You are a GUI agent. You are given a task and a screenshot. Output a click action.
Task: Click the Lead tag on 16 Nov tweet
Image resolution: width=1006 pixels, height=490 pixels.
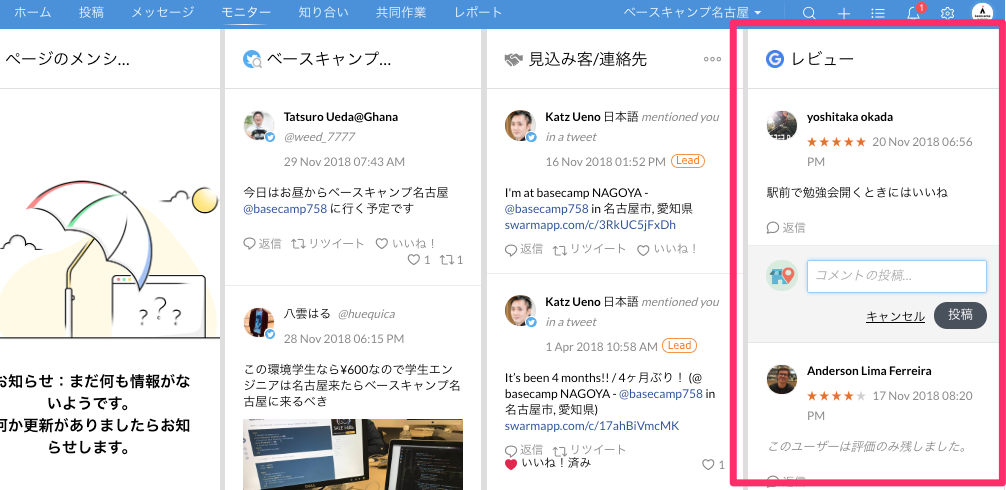coord(688,161)
